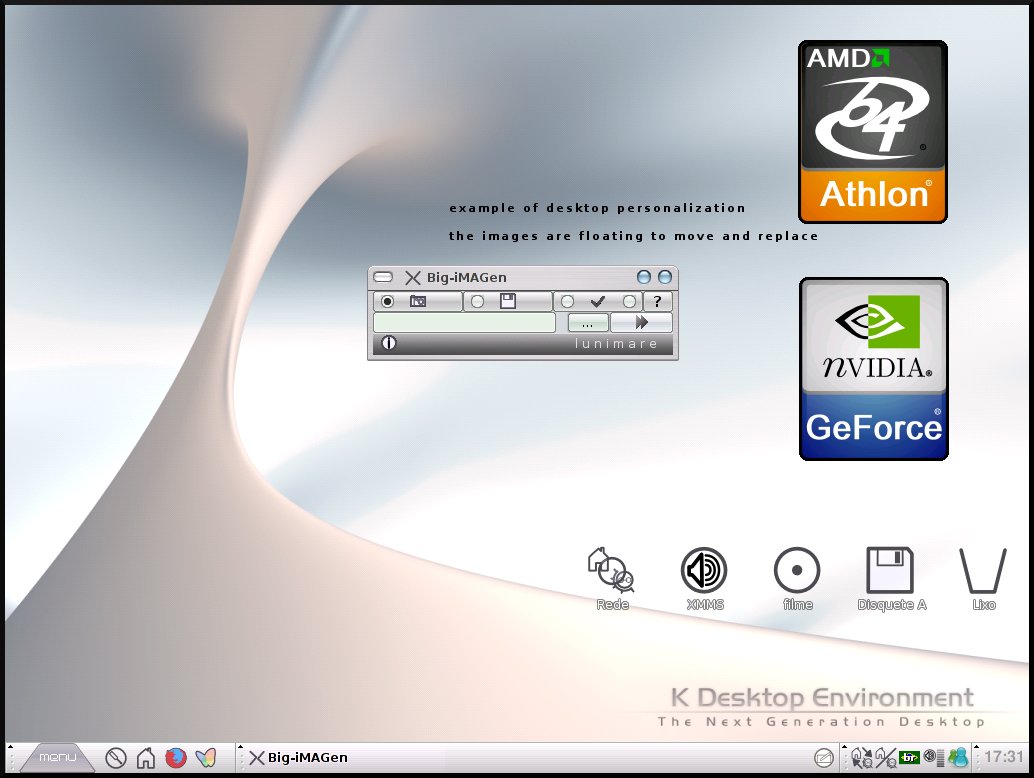Launch the XMMS desktop icon
The image size is (1034, 778).
704,578
